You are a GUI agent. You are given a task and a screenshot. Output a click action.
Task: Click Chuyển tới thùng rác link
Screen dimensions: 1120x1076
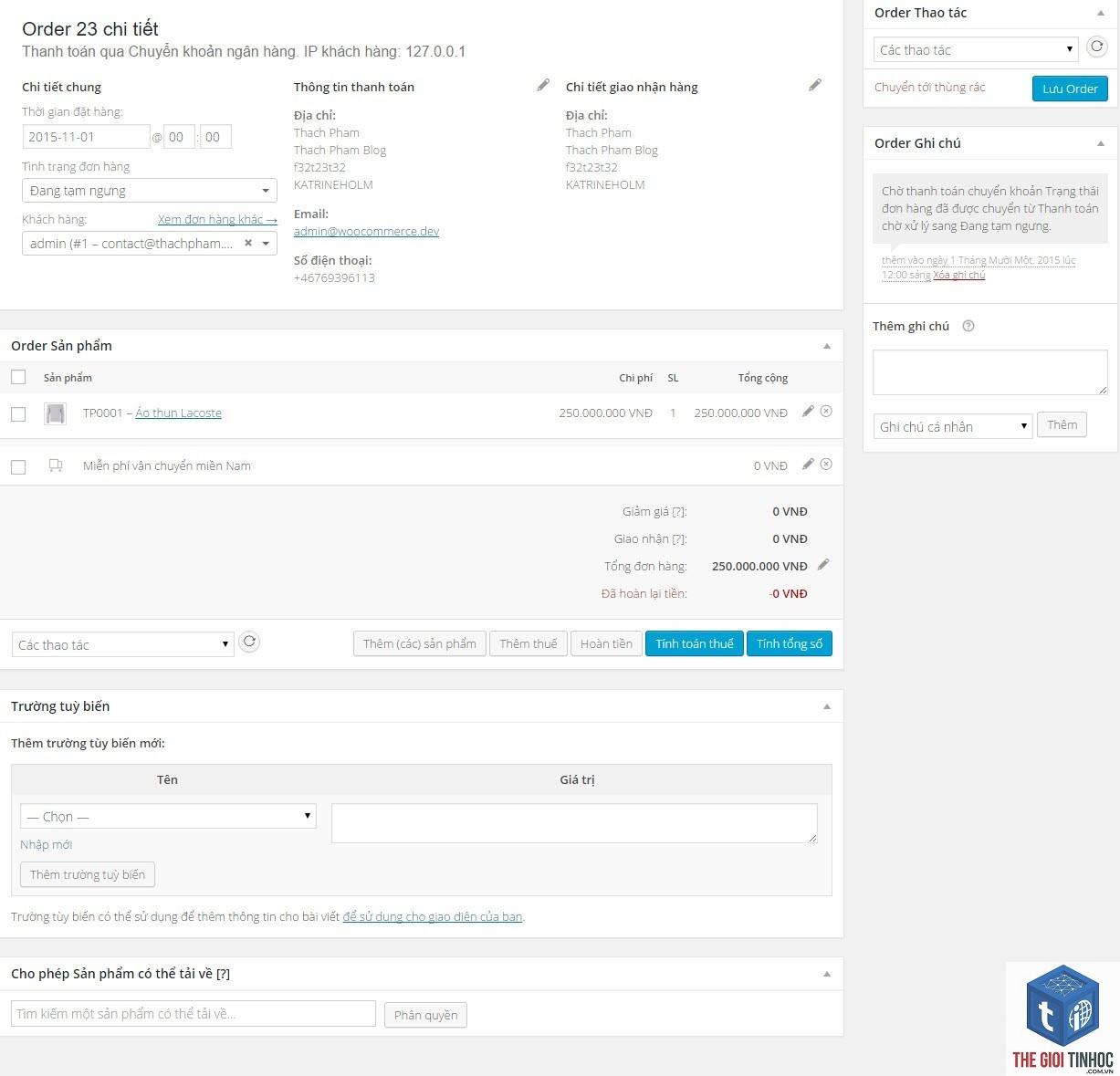pyautogui.click(x=929, y=87)
